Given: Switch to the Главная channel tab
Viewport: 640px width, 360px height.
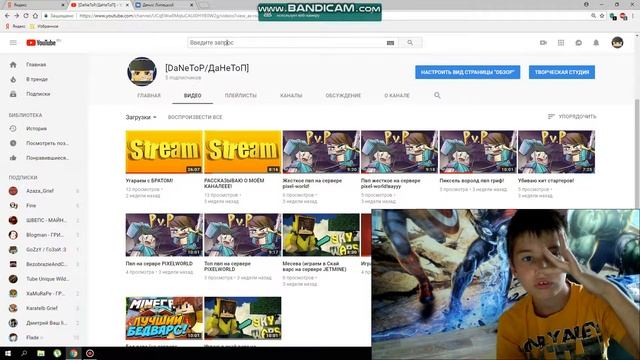Looking at the screenshot, I should (x=149, y=96).
